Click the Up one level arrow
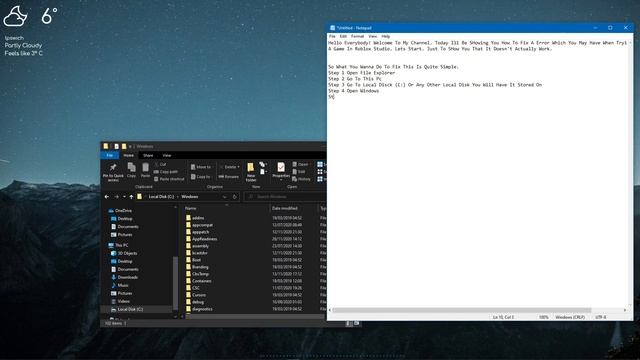The width and height of the screenshot is (640, 360). (131, 197)
